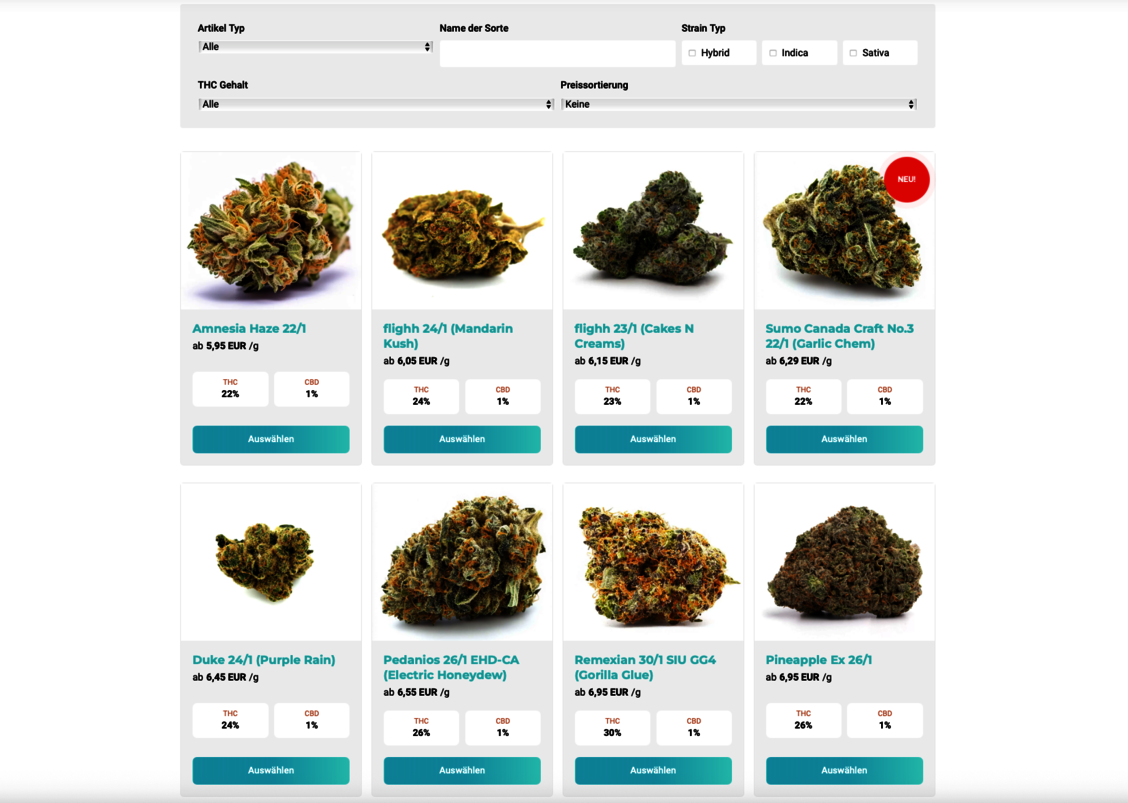The image size is (1128, 803).
Task: Open the flighh 23/1 Cakes N Creams image
Action: tap(653, 231)
